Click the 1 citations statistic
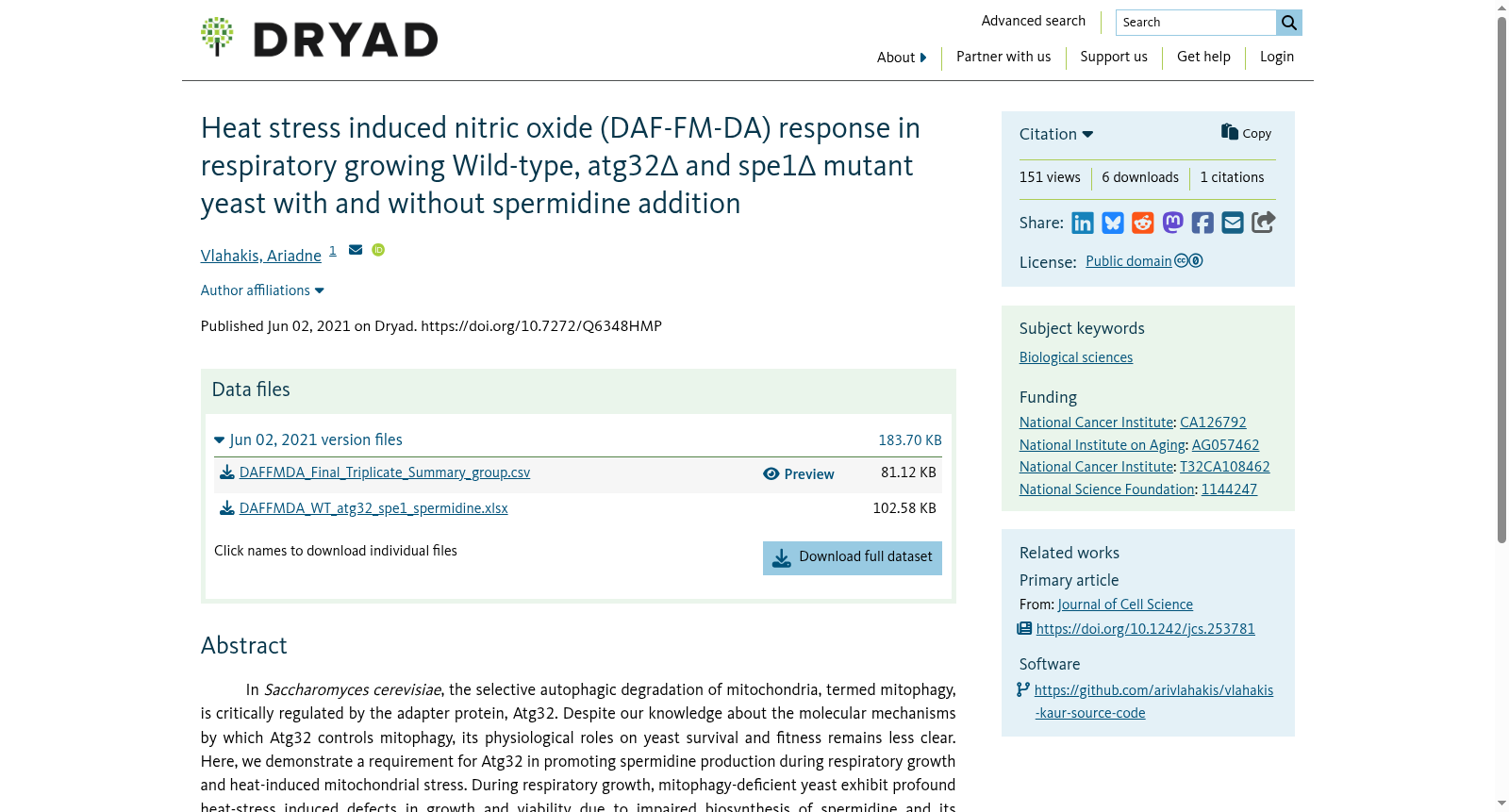Viewport: 1509px width, 812px height. (1232, 177)
